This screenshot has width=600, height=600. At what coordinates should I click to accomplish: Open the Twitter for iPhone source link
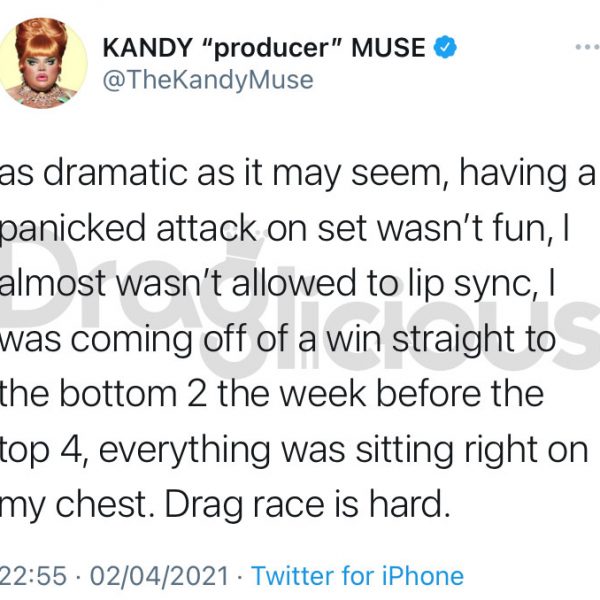tap(357, 576)
